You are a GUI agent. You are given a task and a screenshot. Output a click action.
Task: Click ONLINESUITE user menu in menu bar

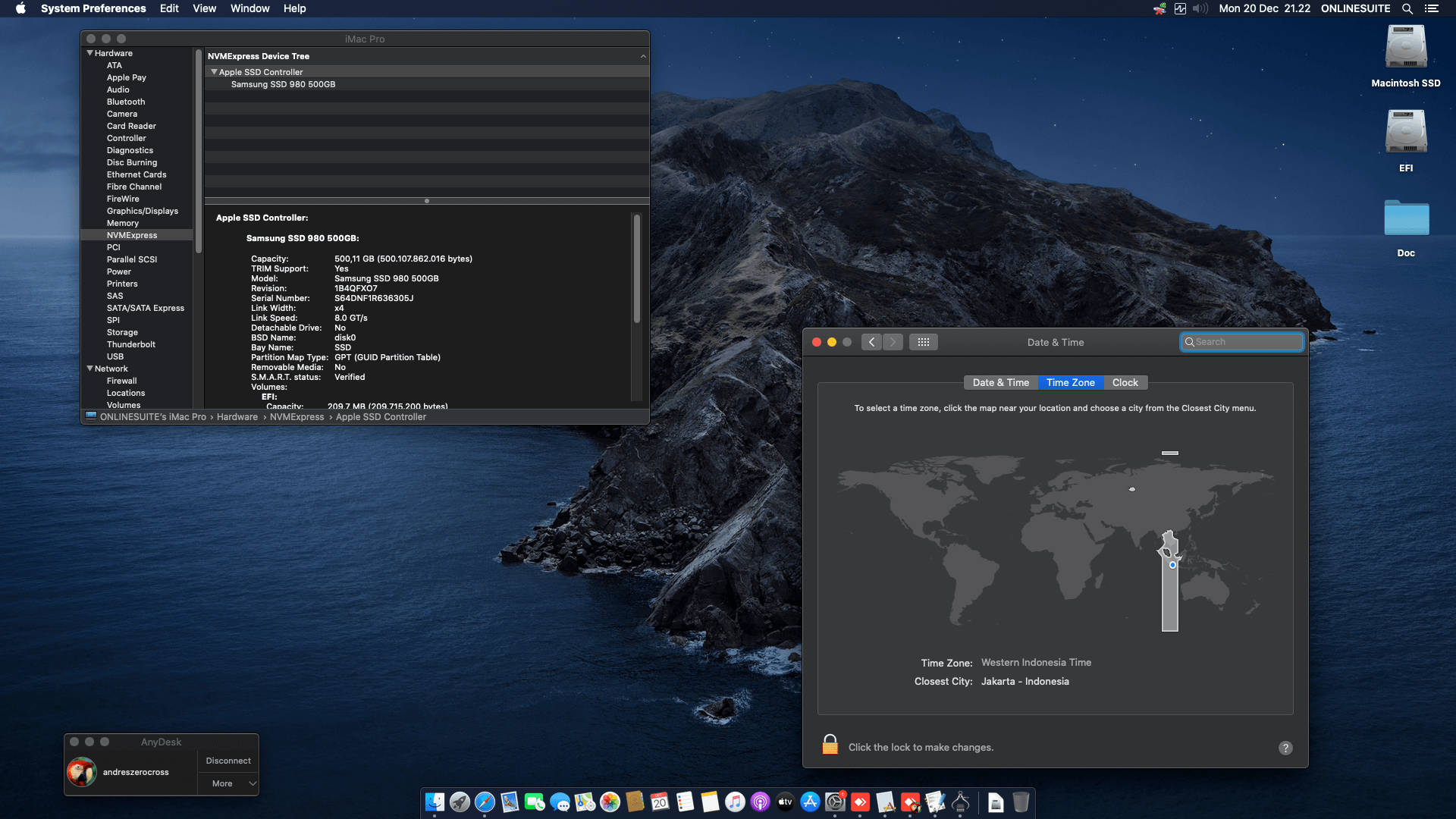(x=1355, y=8)
